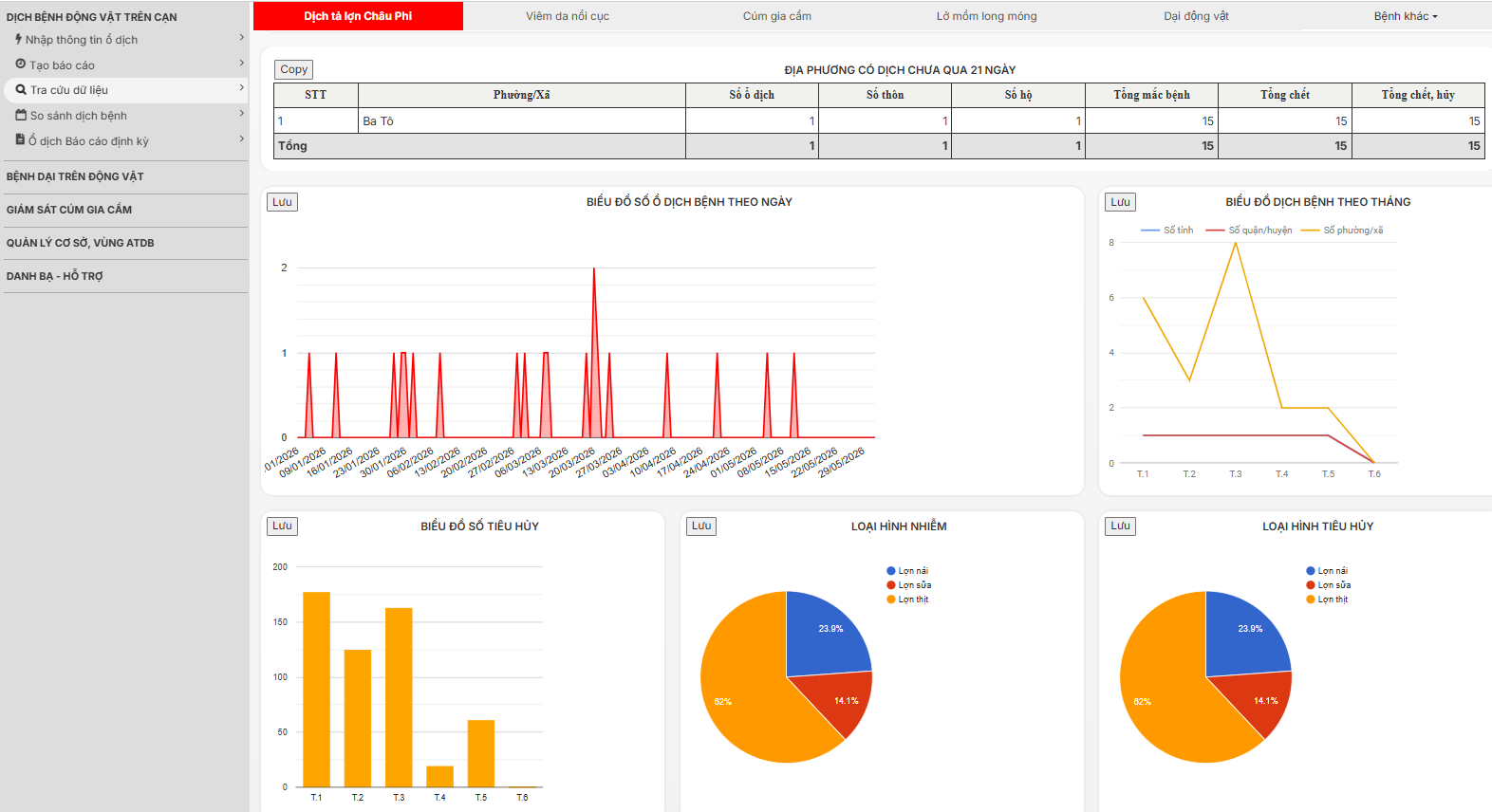Expand the Tạo báo cáo chevron
Viewport: 1492px width, 812px height.
(x=242, y=64)
